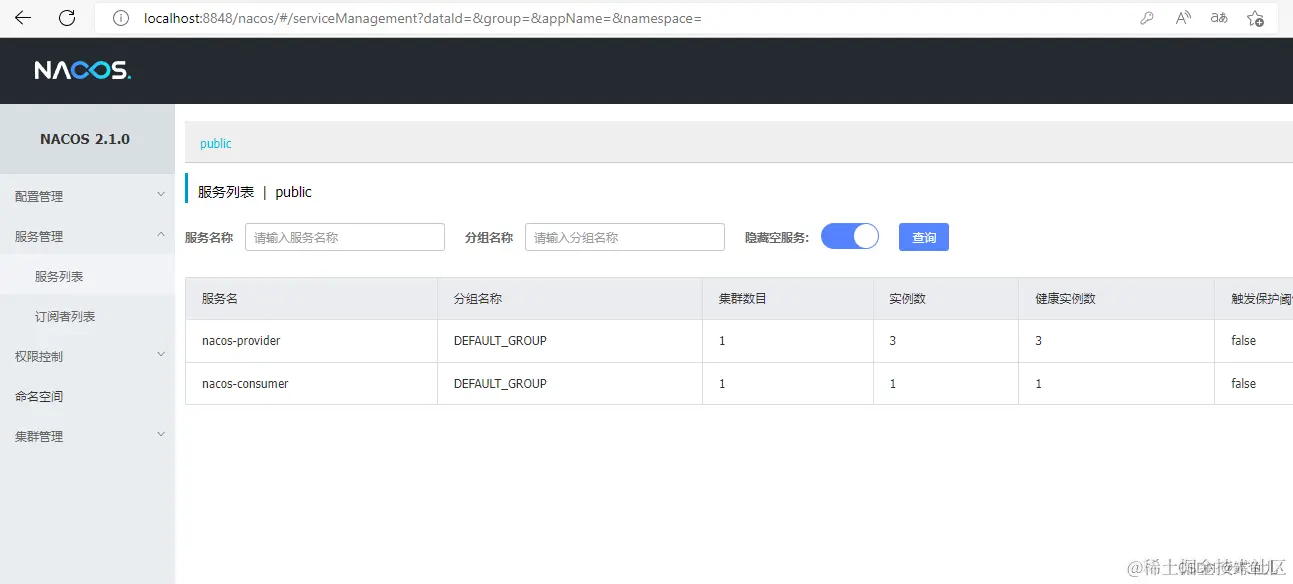Click the 健康实例数 column header
The width and height of the screenshot is (1293, 584).
point(1065,299)
